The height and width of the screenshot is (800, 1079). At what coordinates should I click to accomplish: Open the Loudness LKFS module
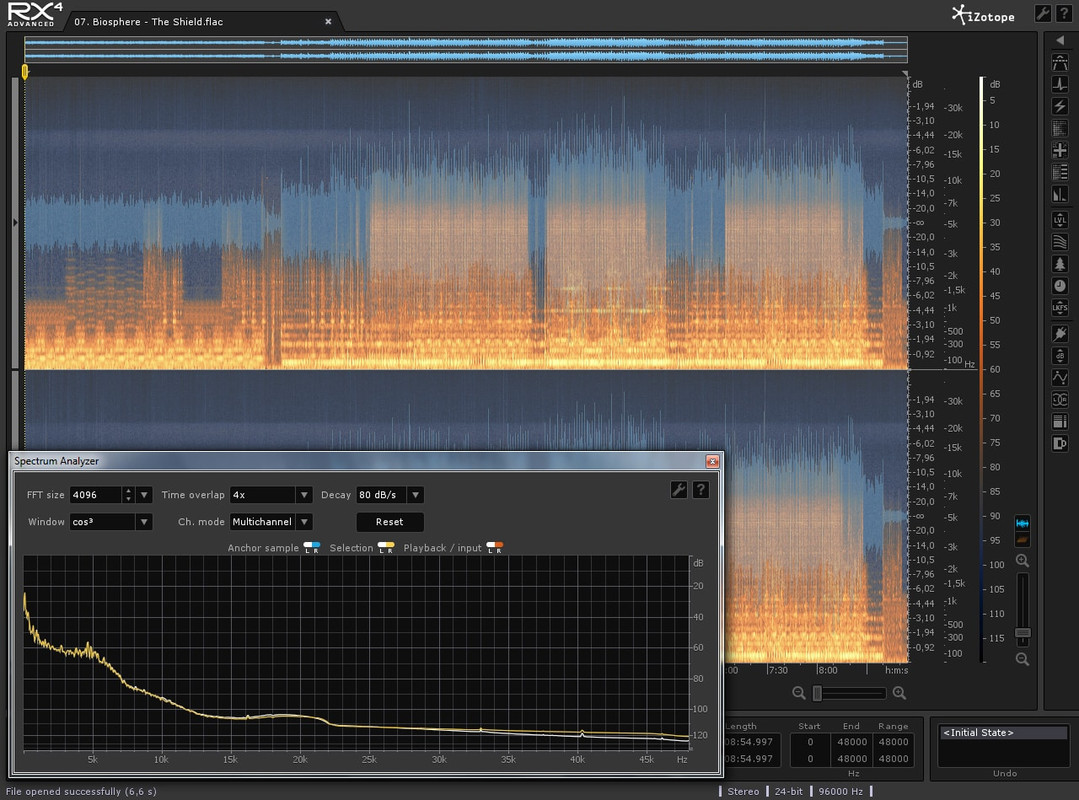(1060, 308)
